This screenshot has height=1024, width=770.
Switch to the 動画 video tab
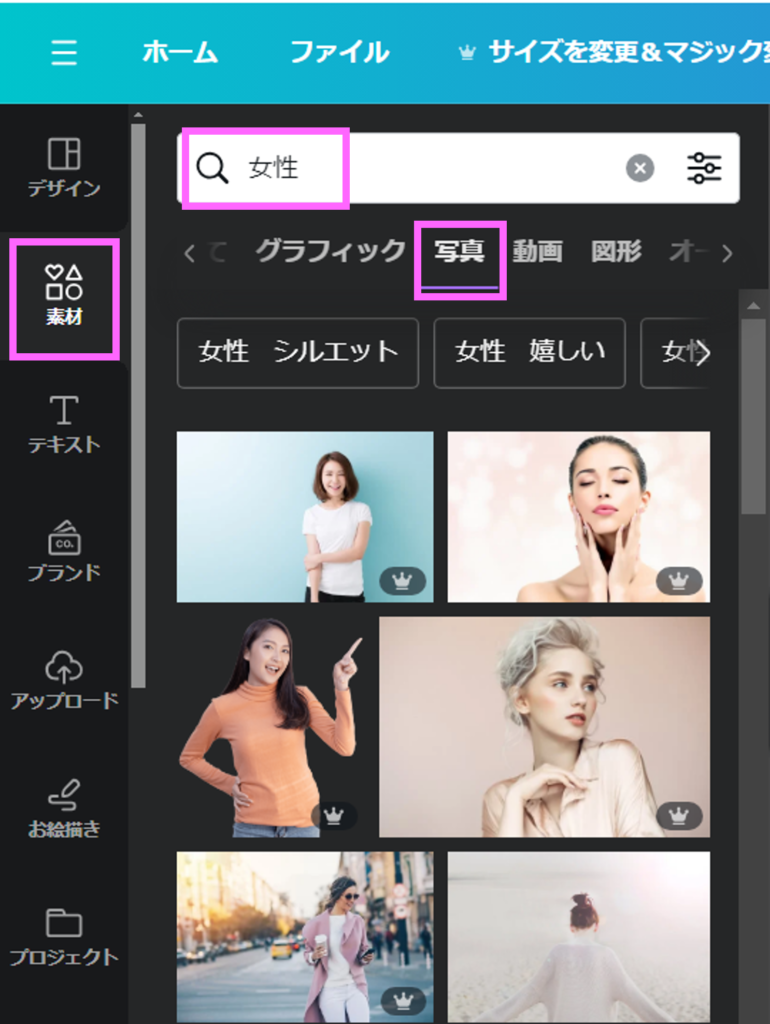tap(537, 252)
